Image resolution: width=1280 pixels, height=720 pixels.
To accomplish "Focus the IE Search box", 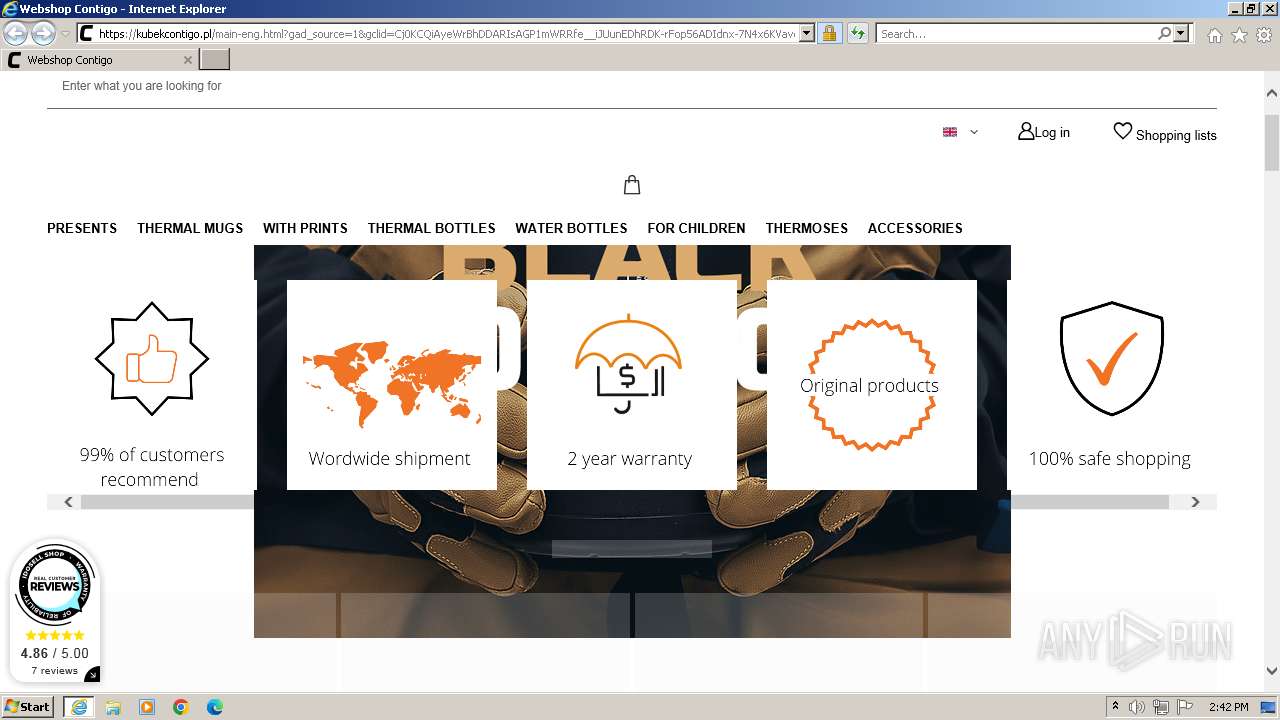I will pos(1016,34).
